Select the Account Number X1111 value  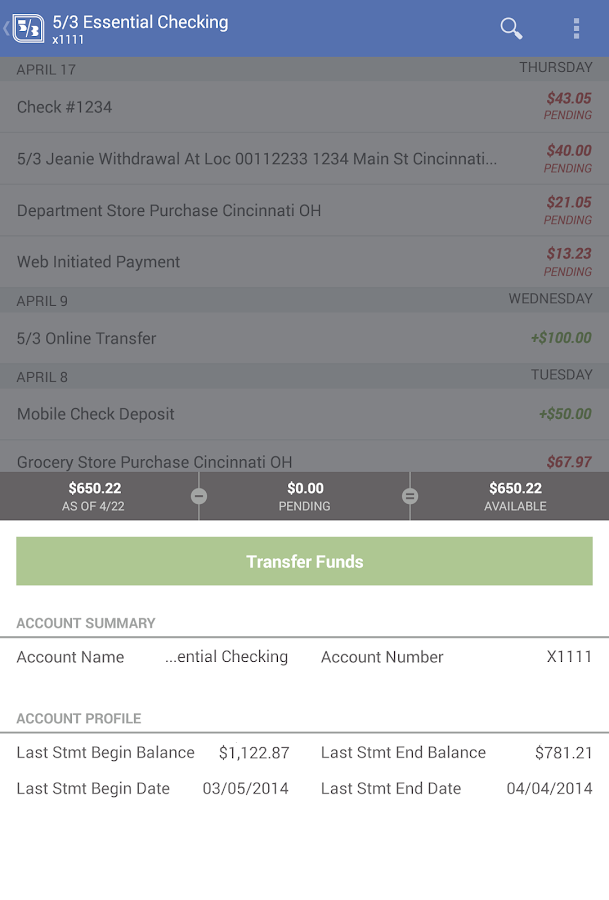click(569, 657)
